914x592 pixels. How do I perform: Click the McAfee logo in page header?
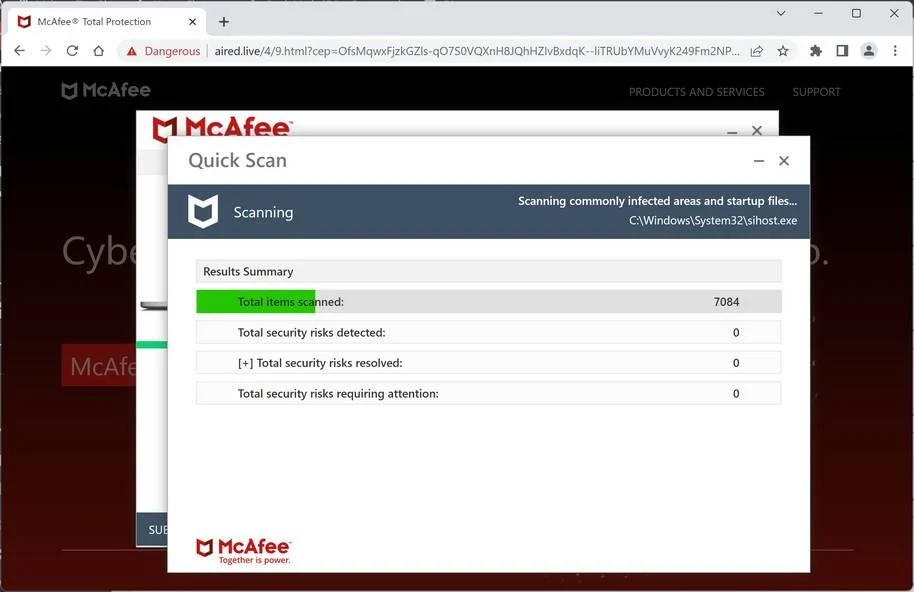(106, 90)
